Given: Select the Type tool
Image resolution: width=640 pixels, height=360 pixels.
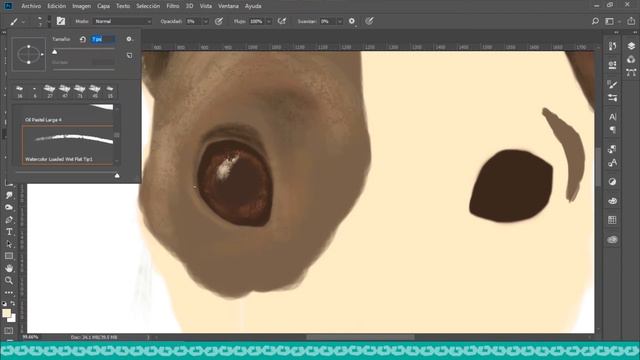Looking at the screenshot, I should pyautogui.click(x=9, y=232).
